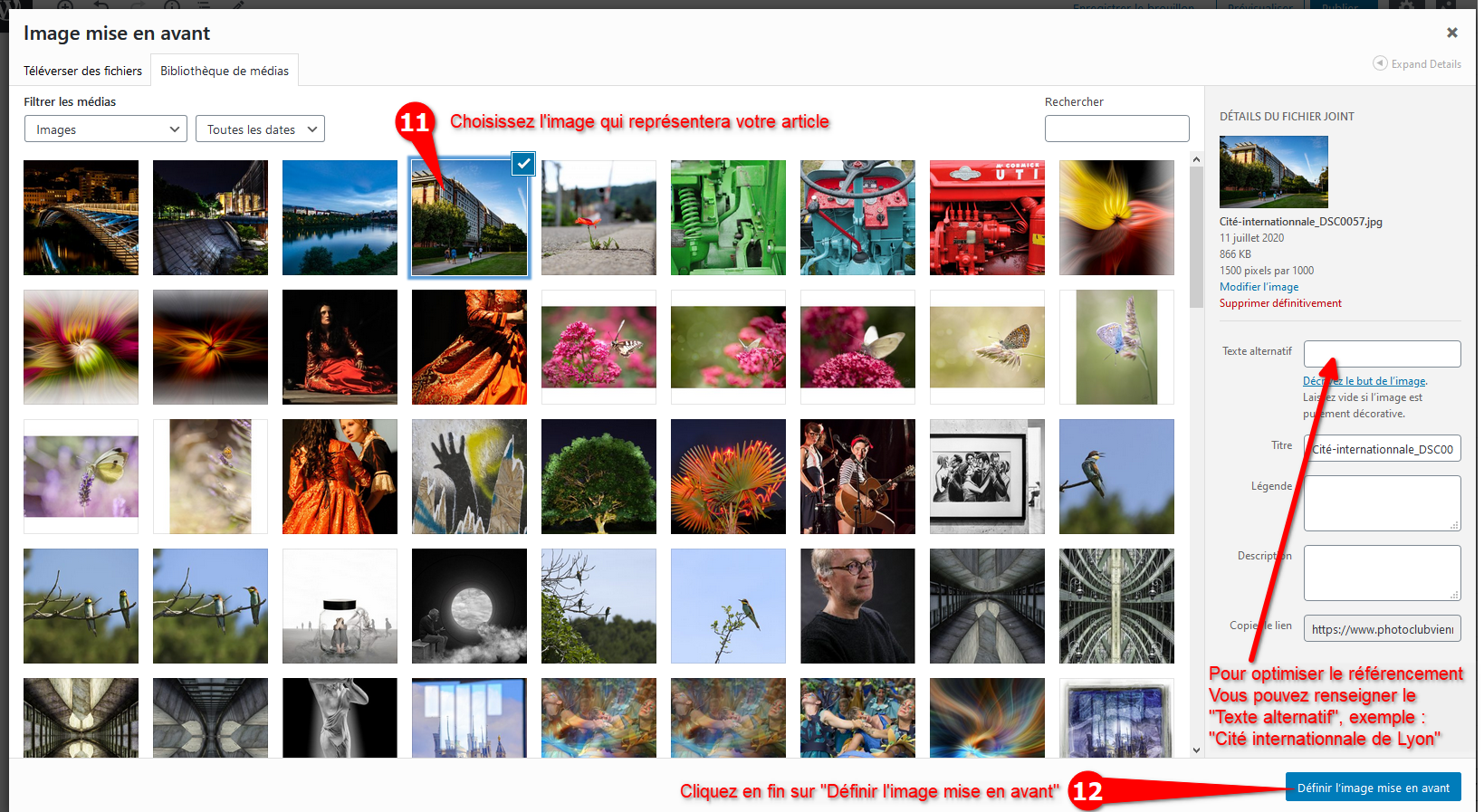This screenshot has width=1484, height=812.
Task: Select the elderly man portrait thumbnail
Action: (857, 607)
